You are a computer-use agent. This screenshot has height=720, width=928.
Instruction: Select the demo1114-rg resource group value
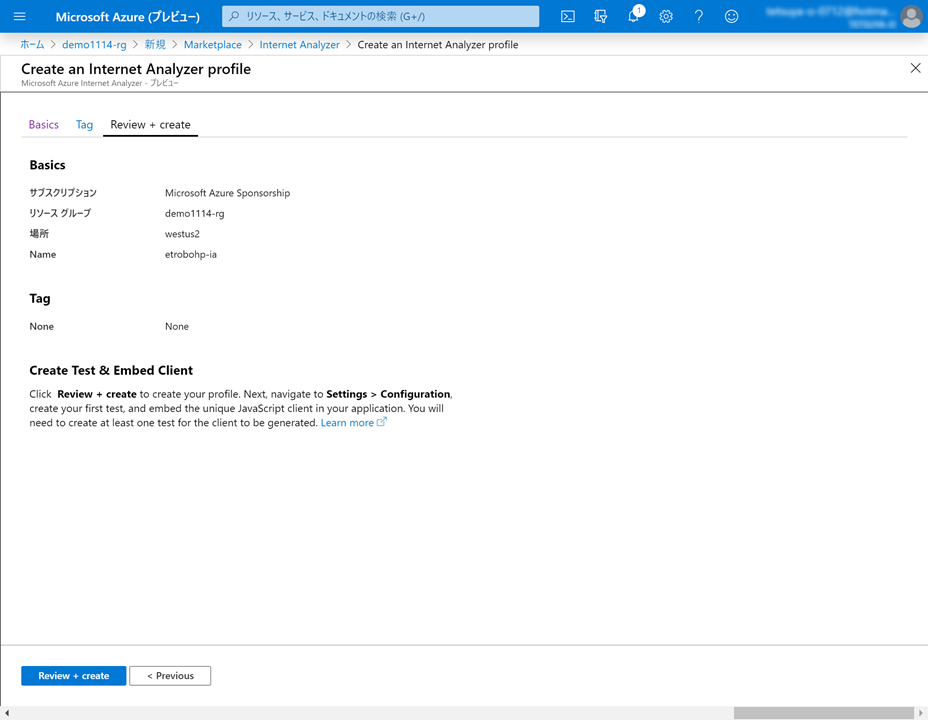tap(195, 214)
